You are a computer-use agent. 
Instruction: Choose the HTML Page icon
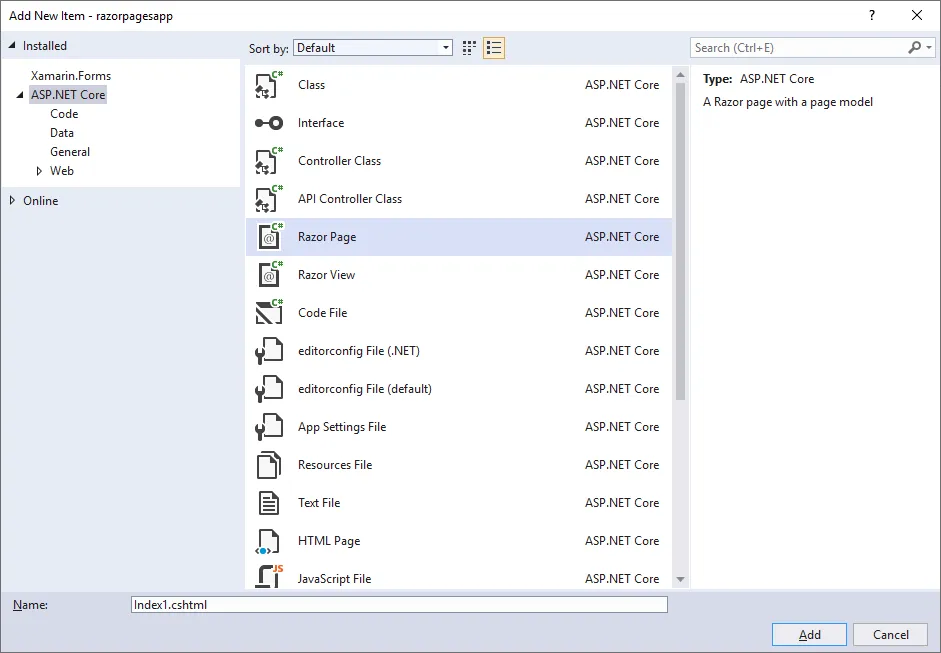click(268, 541)
